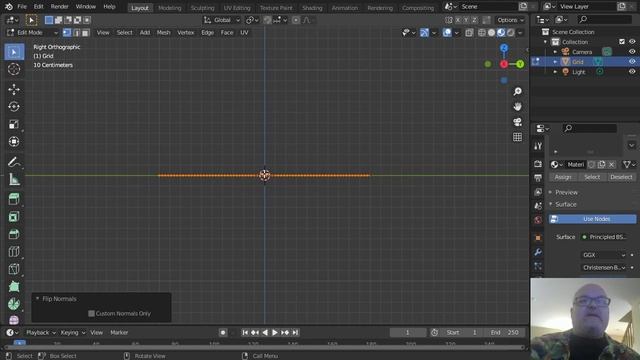Switch to the UV Editing workspace tab

pyautogui.click(x=237, y=8)
